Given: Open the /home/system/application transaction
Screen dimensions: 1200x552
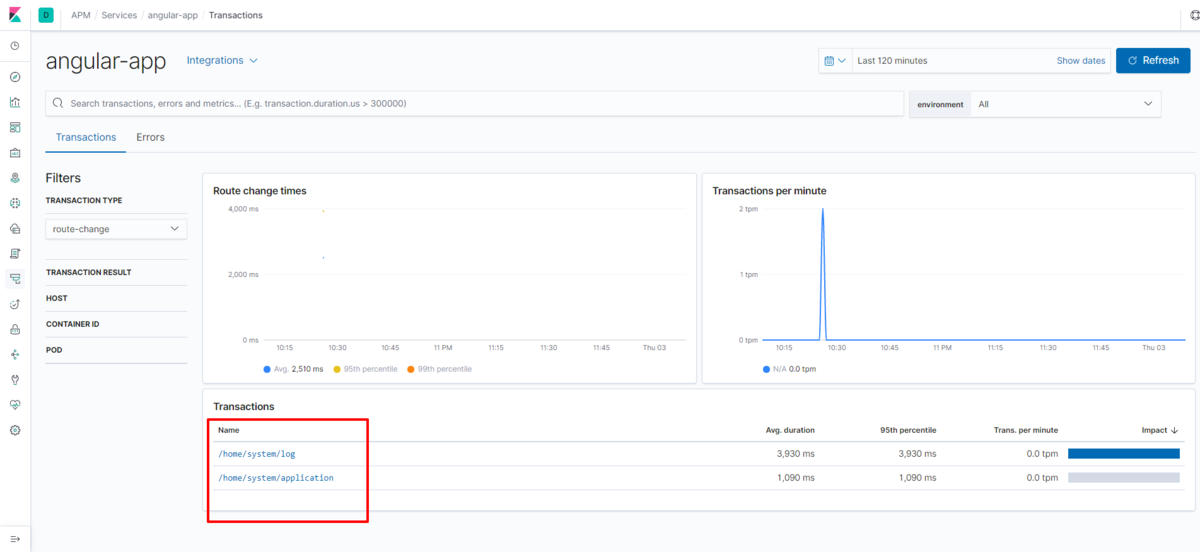Looking at the screenshot, I should (x=276, y=478).
